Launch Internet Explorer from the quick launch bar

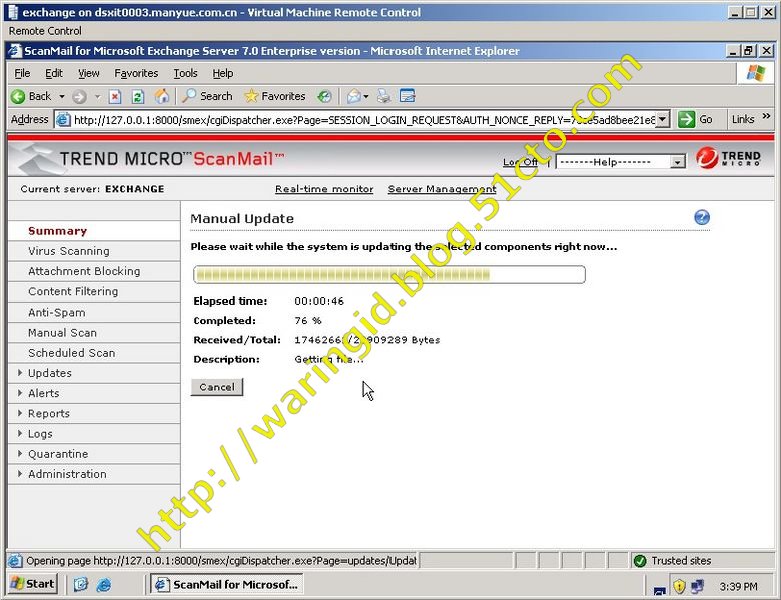coord(103,584)
